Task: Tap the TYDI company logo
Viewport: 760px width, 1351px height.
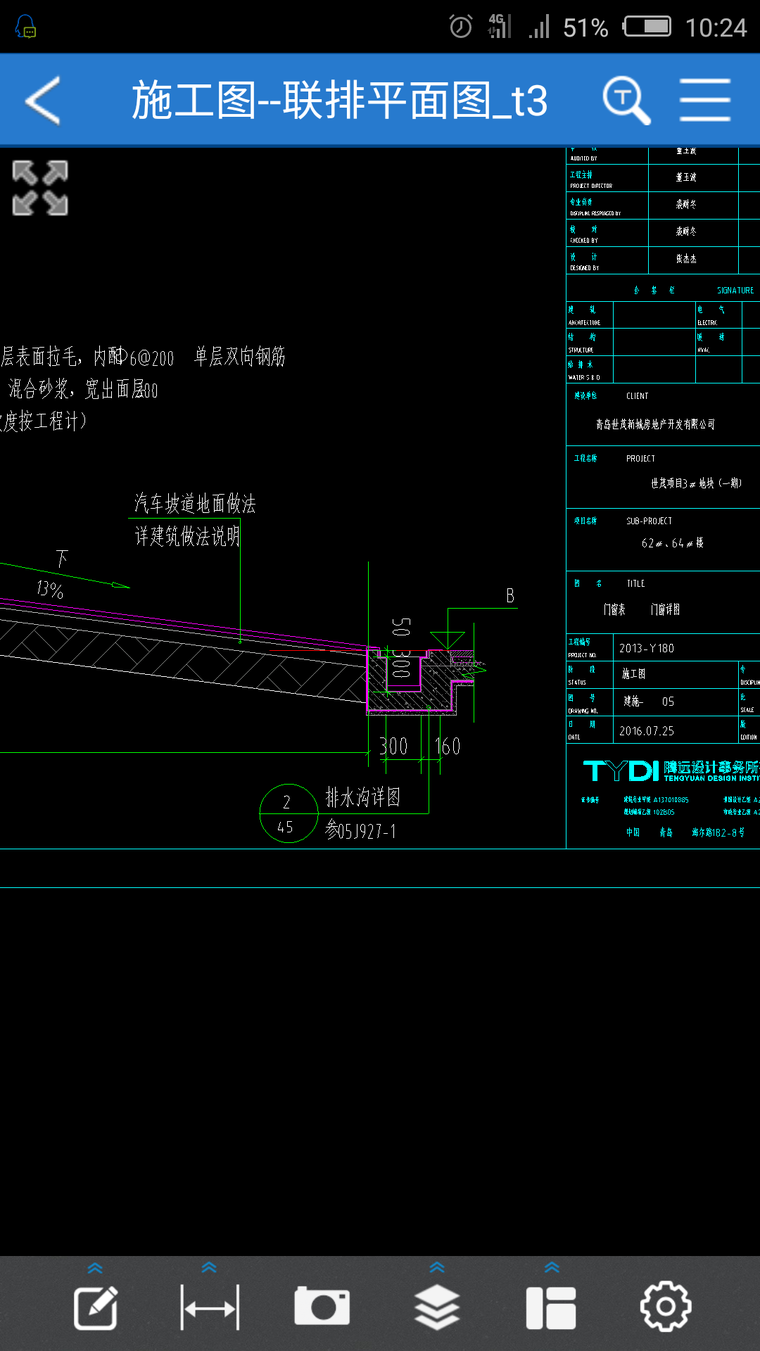Action: point(620,771)
